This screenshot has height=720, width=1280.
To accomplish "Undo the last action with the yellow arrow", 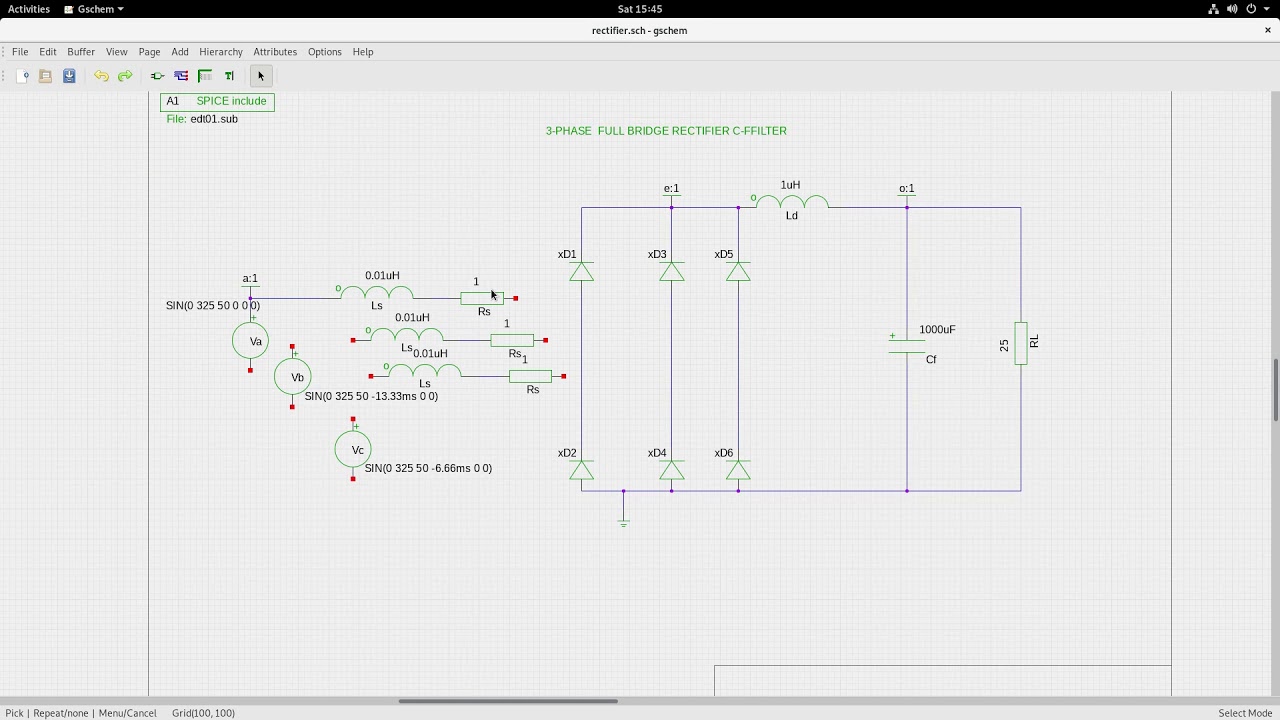I will 101,76.
